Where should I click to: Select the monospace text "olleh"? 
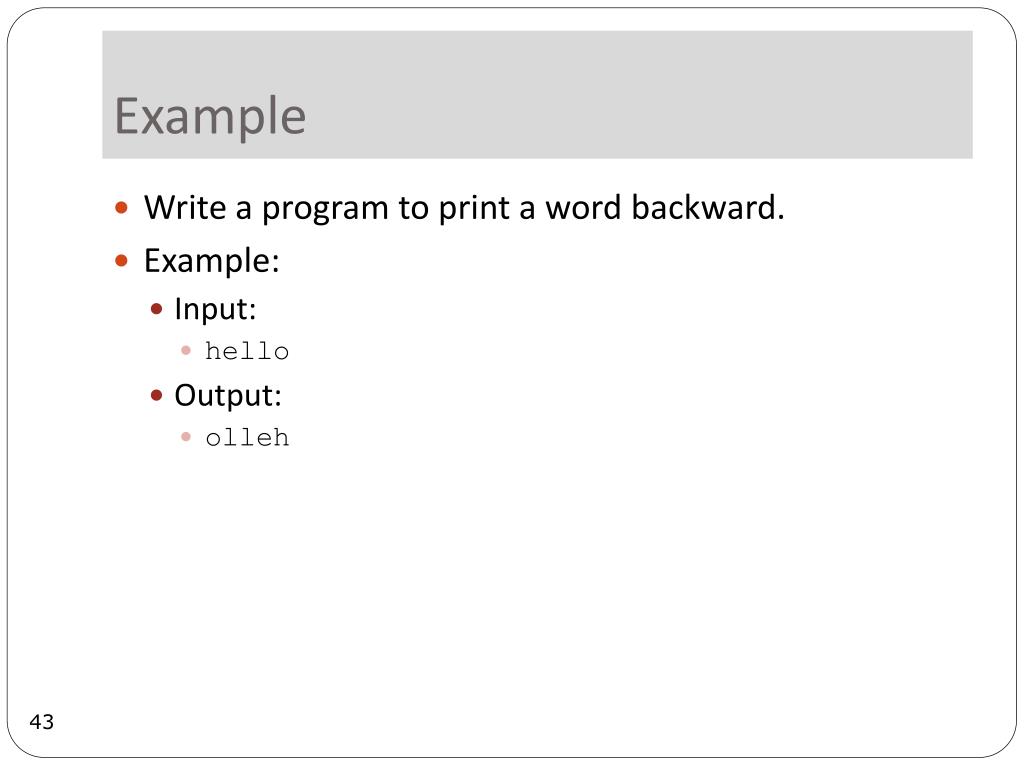tap(247, 438)
